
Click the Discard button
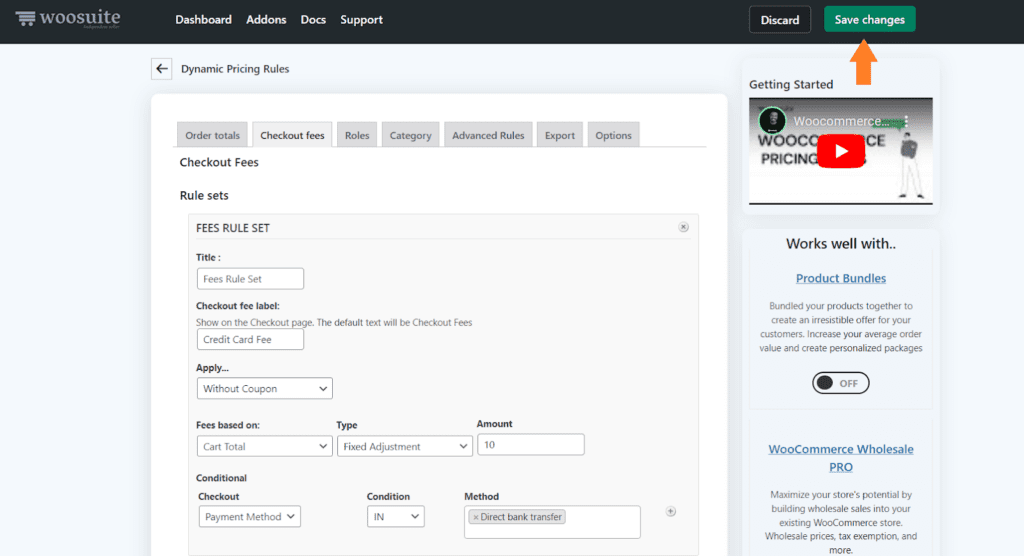[780, 20]
